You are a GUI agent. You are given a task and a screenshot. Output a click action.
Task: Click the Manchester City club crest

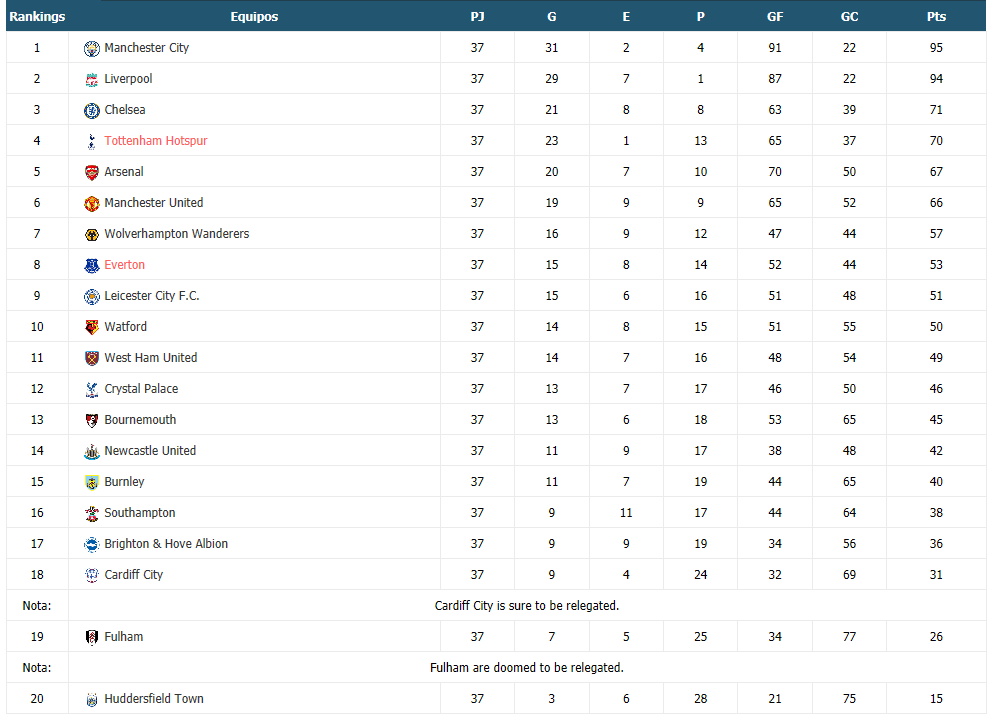92,48
